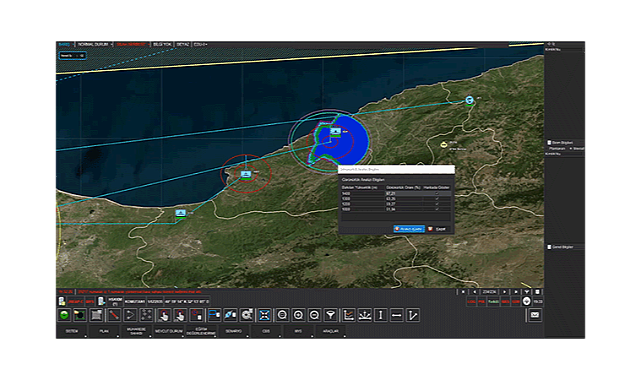Select the 87,21 visibility ratio cell
This screenshot has height=380, width=641.
(x=403, y=193)
